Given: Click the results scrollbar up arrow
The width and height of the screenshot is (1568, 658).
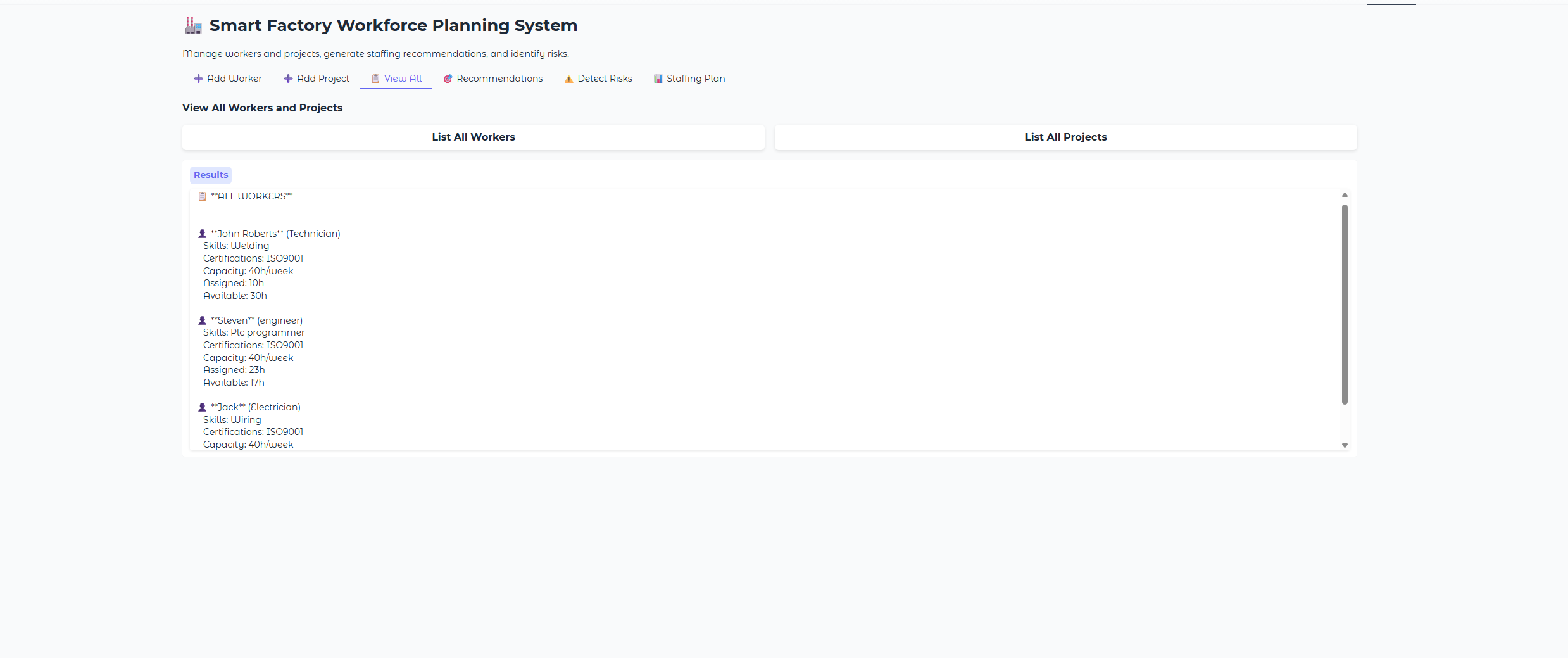Looking at the screenshot, I should coord(1345,195).
